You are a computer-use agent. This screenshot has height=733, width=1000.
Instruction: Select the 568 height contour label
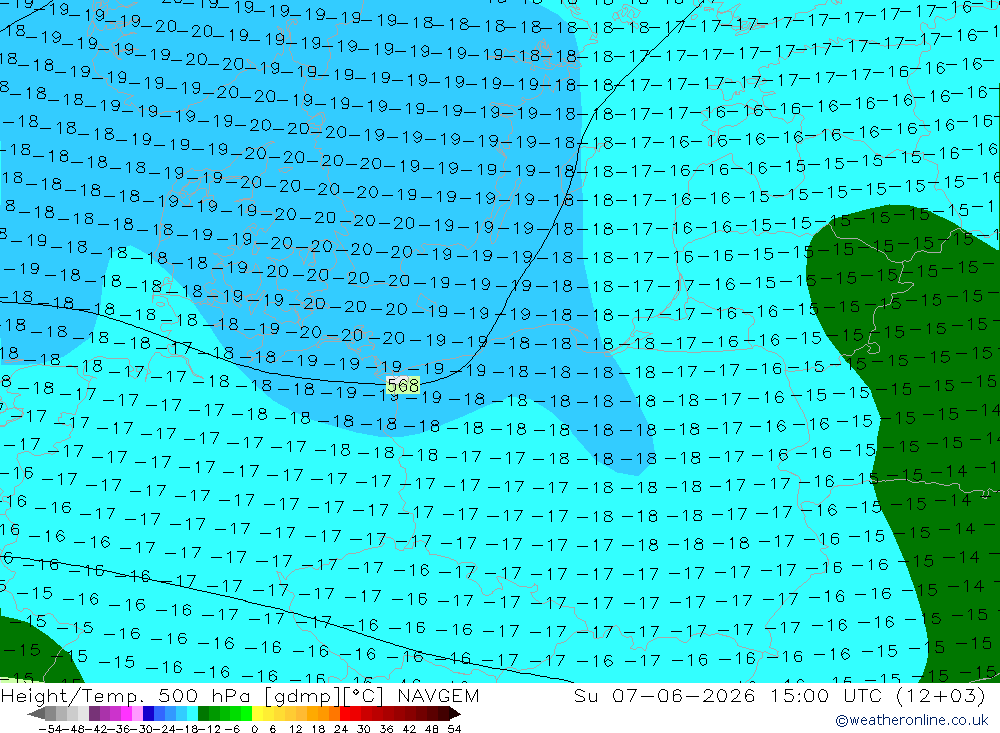403,385
